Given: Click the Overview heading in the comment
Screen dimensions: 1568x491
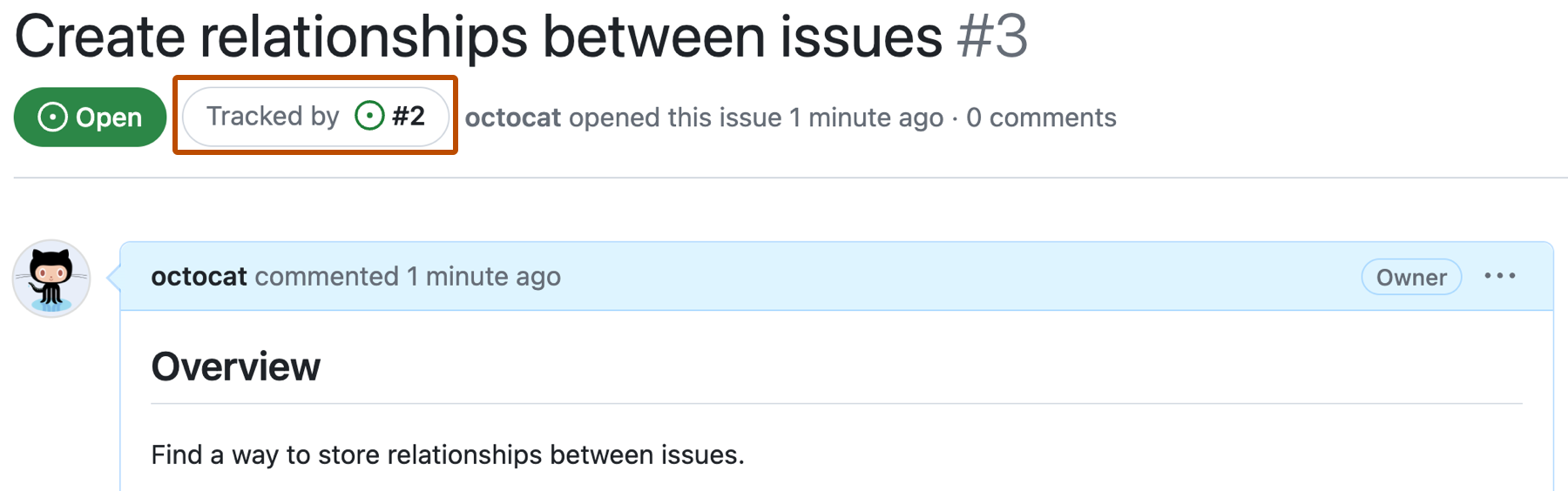Looking at the screenshot, I should pos(236,367).
